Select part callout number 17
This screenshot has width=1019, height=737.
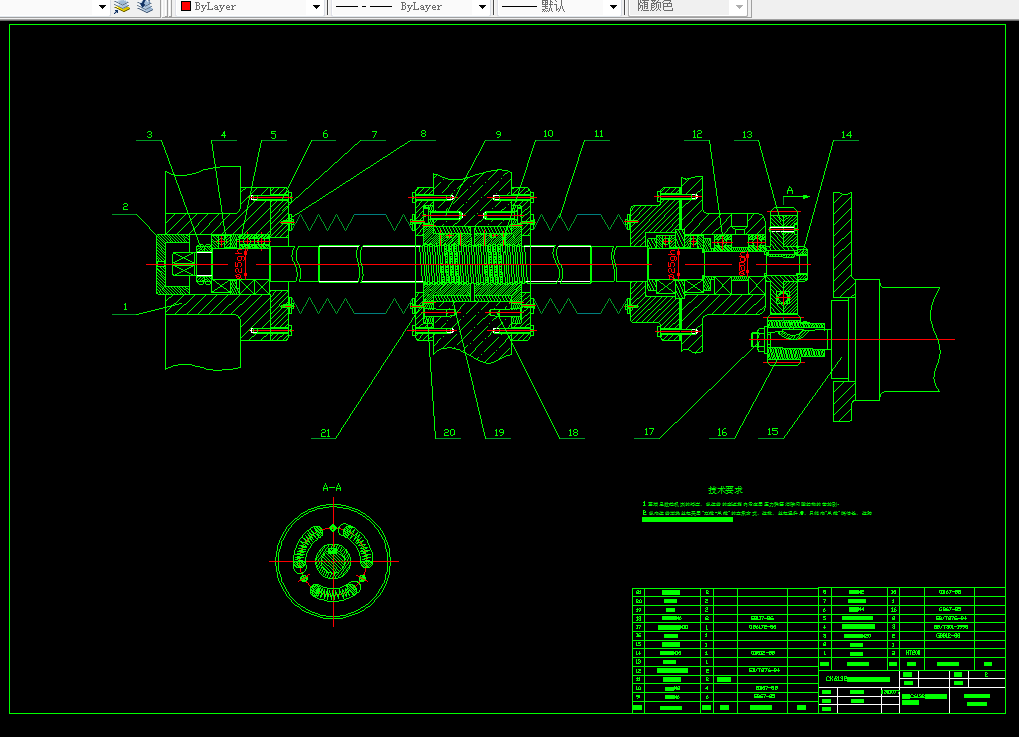[x=649, y=432]
